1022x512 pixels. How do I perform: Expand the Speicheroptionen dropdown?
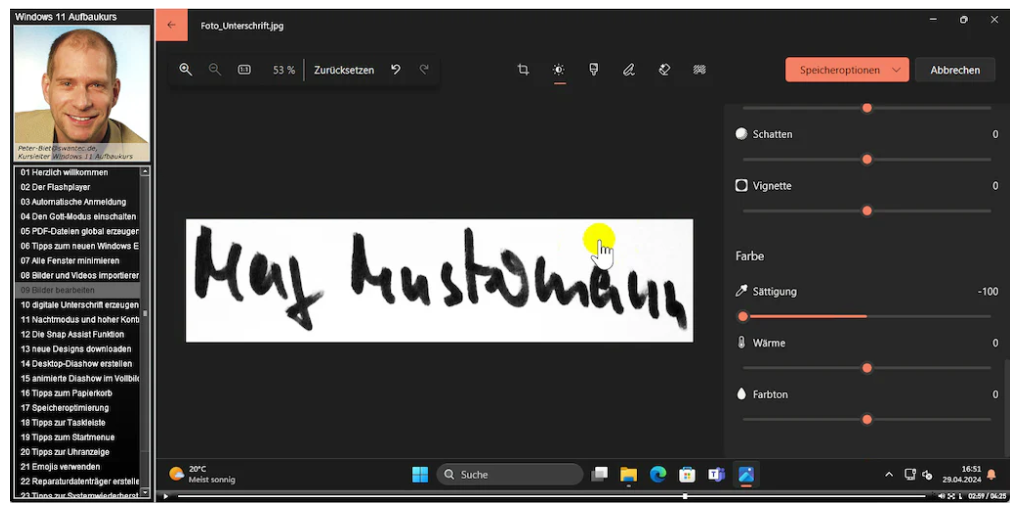click(x=896, y=70)
